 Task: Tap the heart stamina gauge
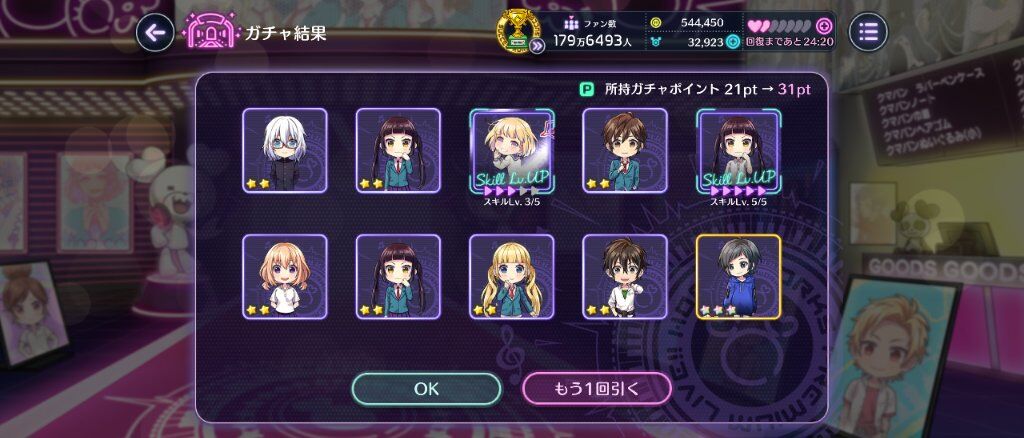tap(781, 27)
